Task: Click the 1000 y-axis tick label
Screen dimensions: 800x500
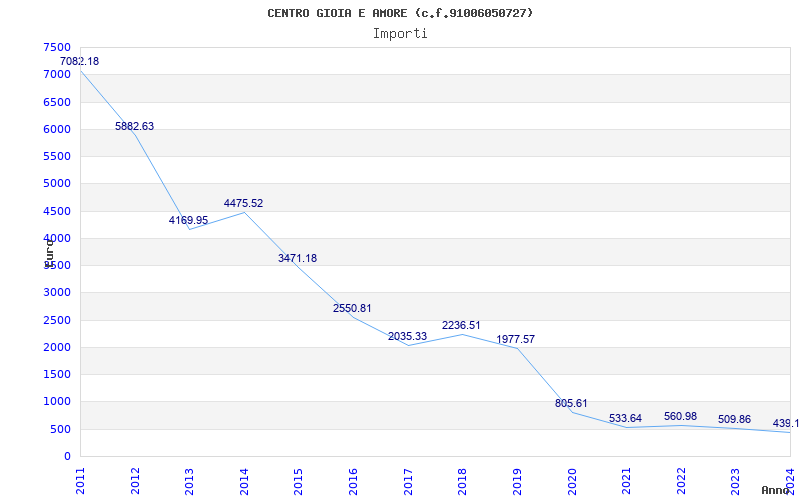Action: point(55,402)
